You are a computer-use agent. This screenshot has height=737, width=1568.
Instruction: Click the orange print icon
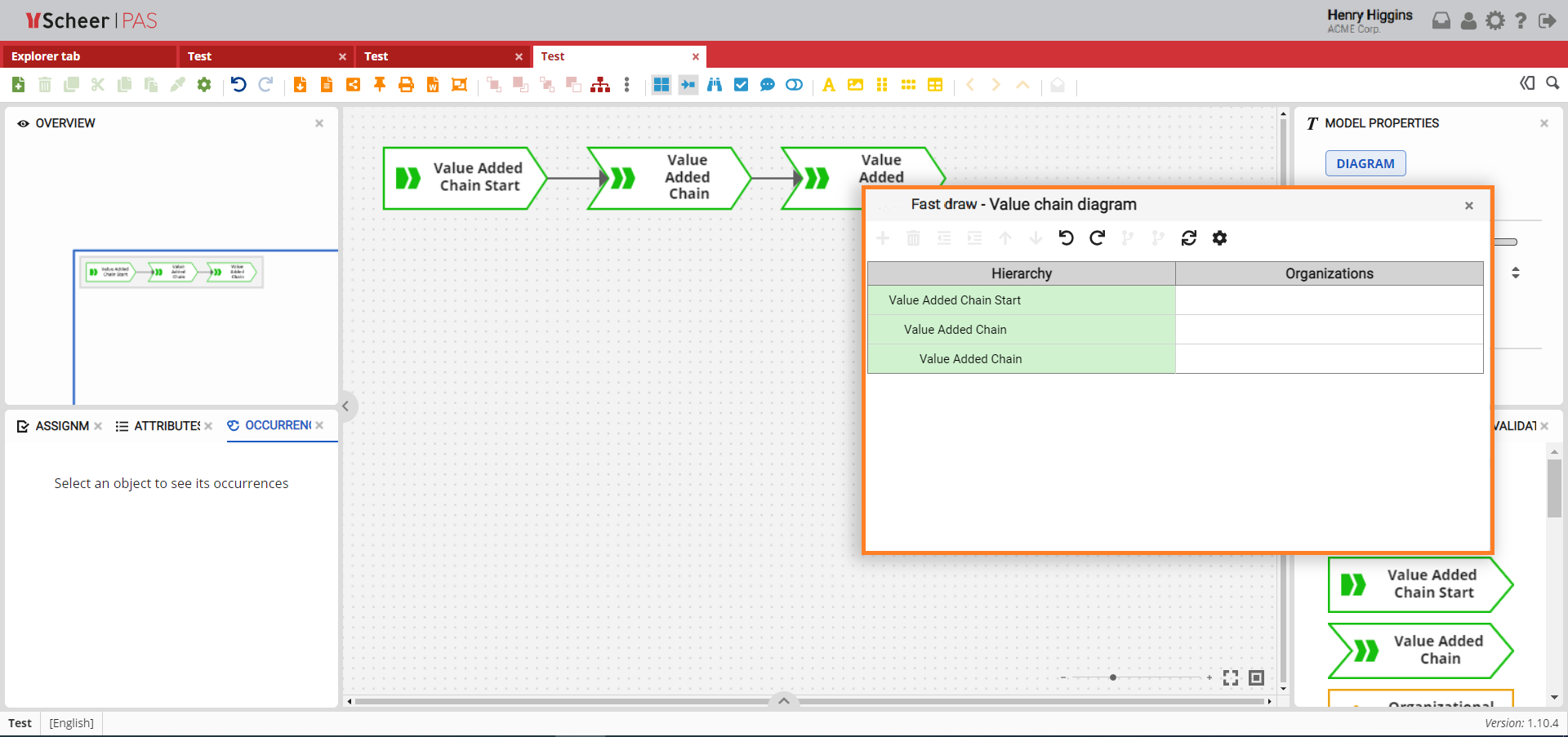[x=406, y=85]
